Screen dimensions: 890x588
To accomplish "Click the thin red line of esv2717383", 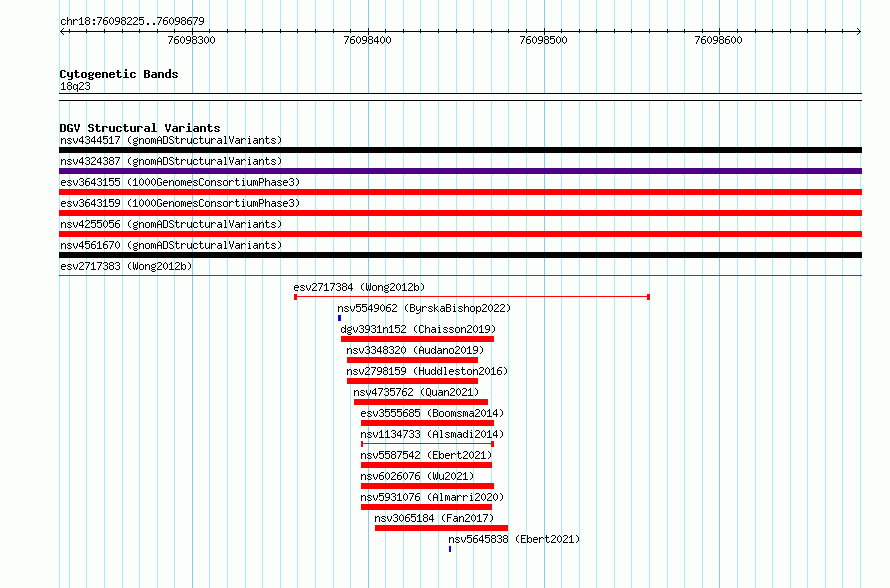I will (x=460, y=276).
